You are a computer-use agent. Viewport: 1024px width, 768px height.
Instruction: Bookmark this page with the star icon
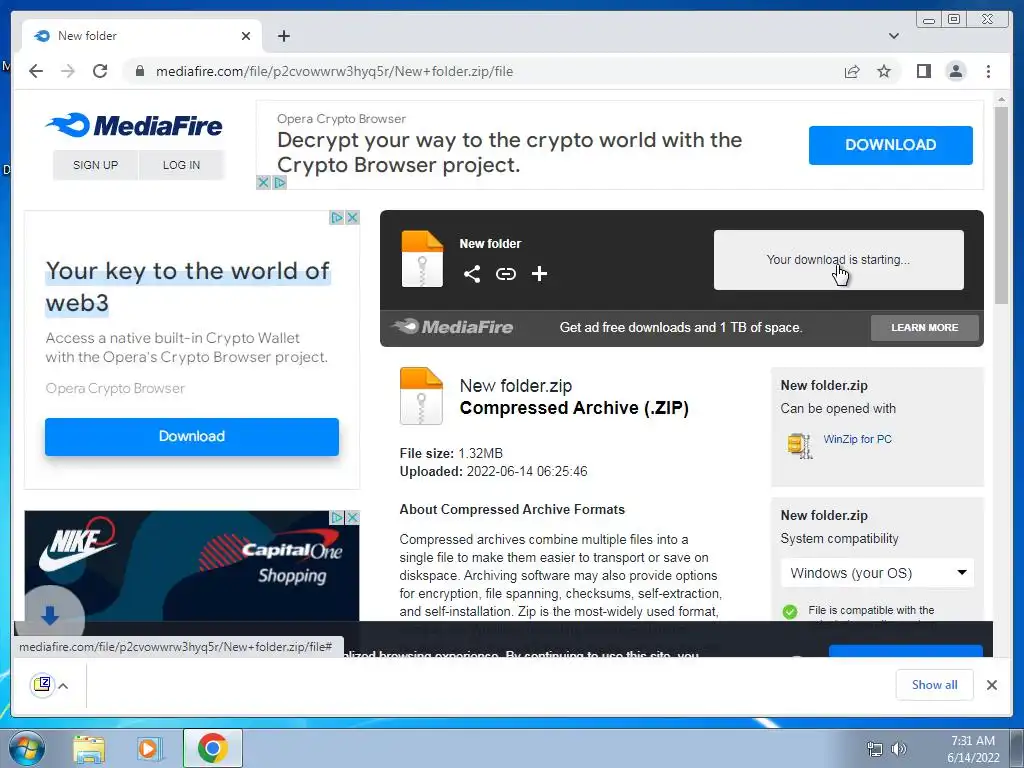[884, 71]
